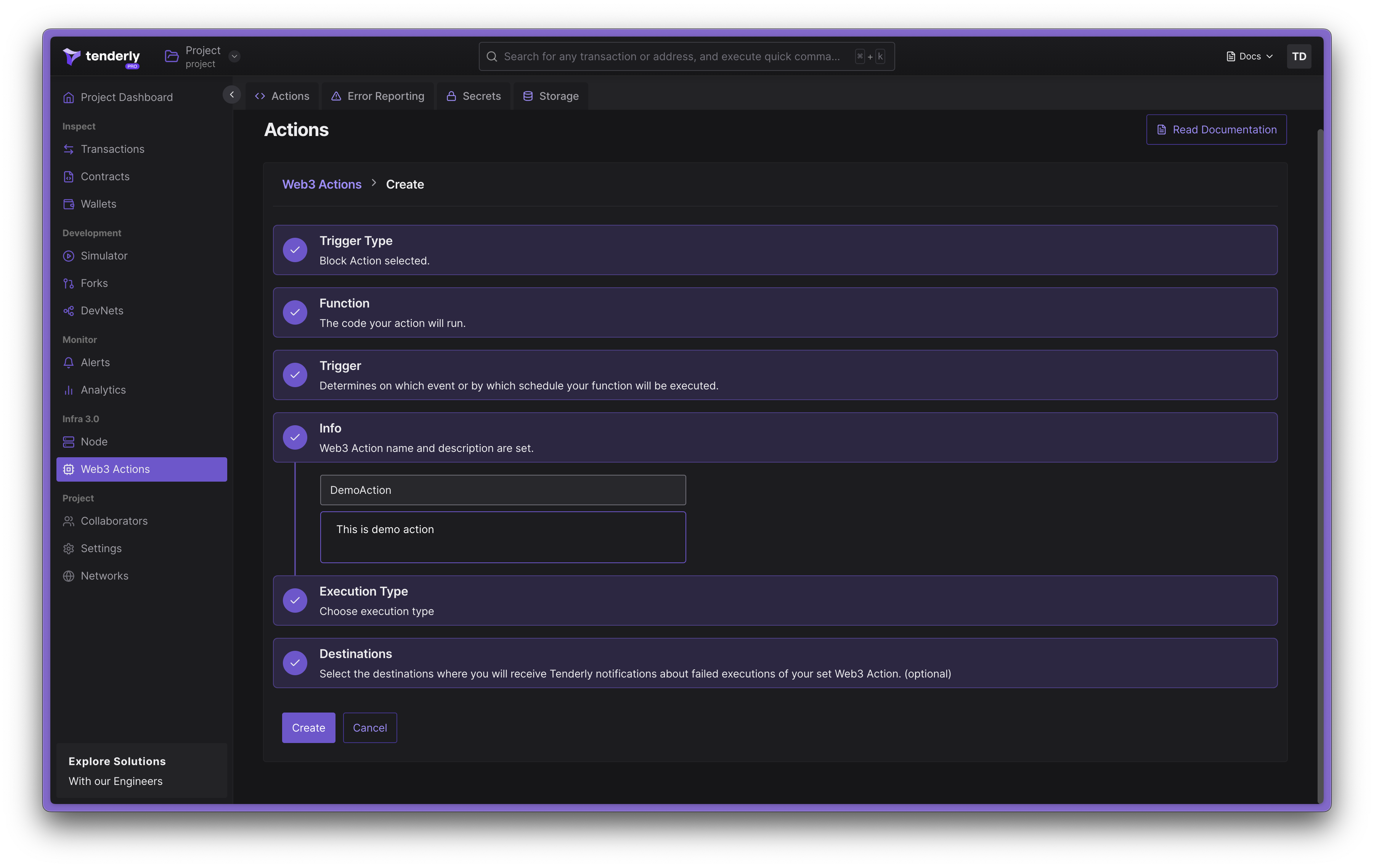Open Explore Solutions panel
The height and width of the screenshot is (868, 1374).
tap(141, 771)
